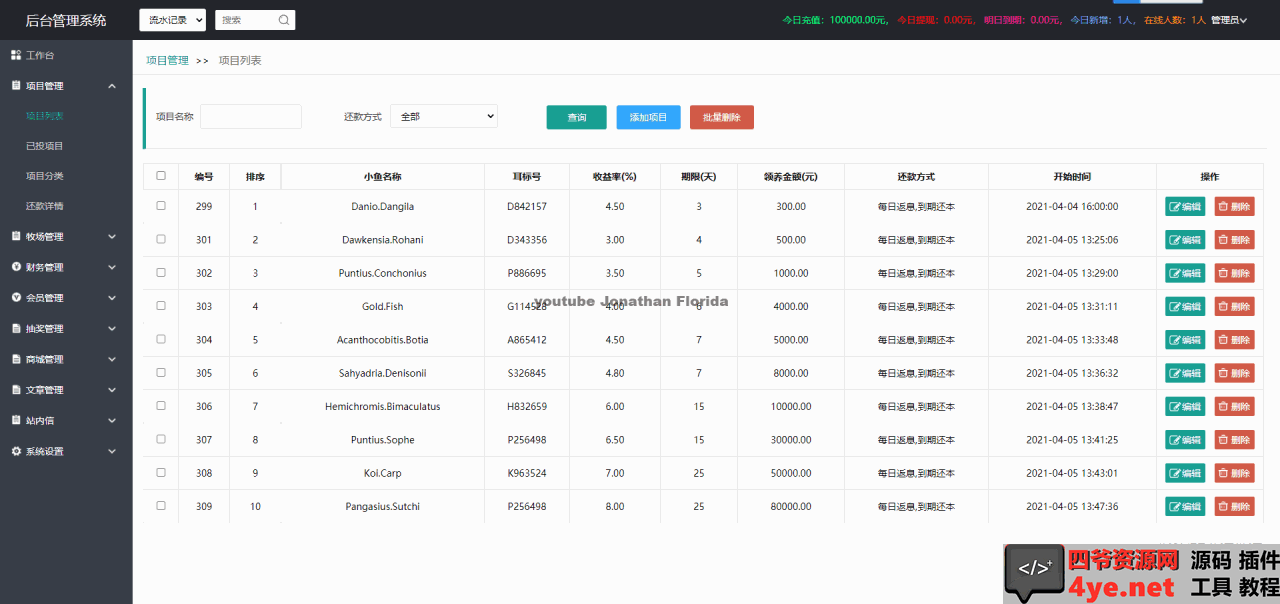This screenshot has width=1280, height=604.
Task: Toggle the select-all checkbox in table header
Action: click(161, 176)
